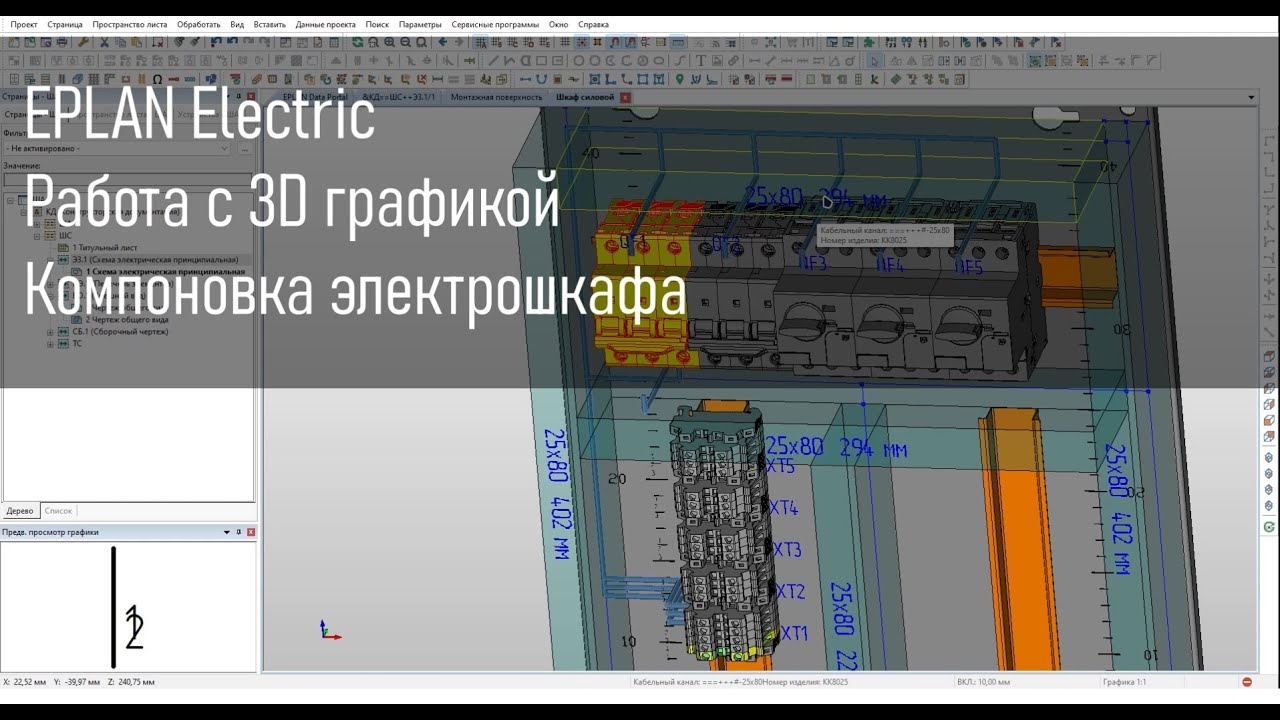Open the Данные проекта menu
Image resolution: width=1280 pixels, height=720 pixels.
click(x=325, y=24)
